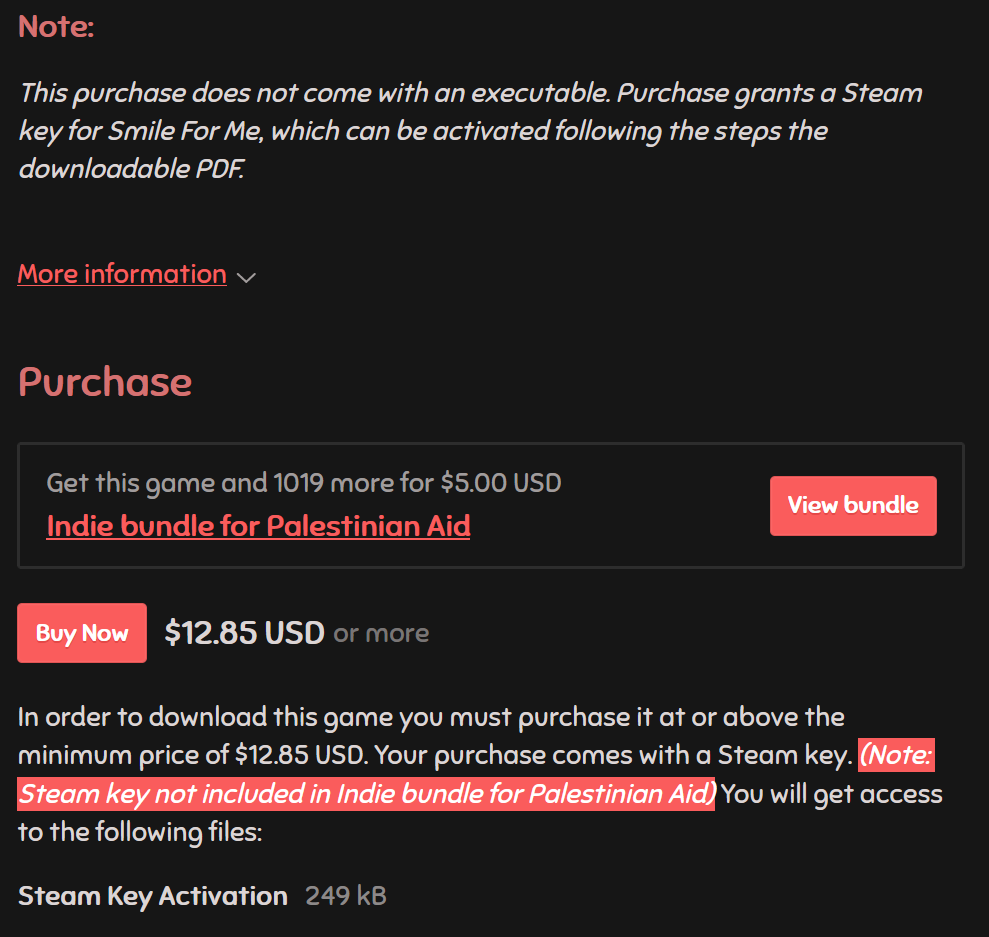The width and height of the screenshot is (989, 937).
Task: Click the highlighted Steam key not included note
Action: point(366,794)
